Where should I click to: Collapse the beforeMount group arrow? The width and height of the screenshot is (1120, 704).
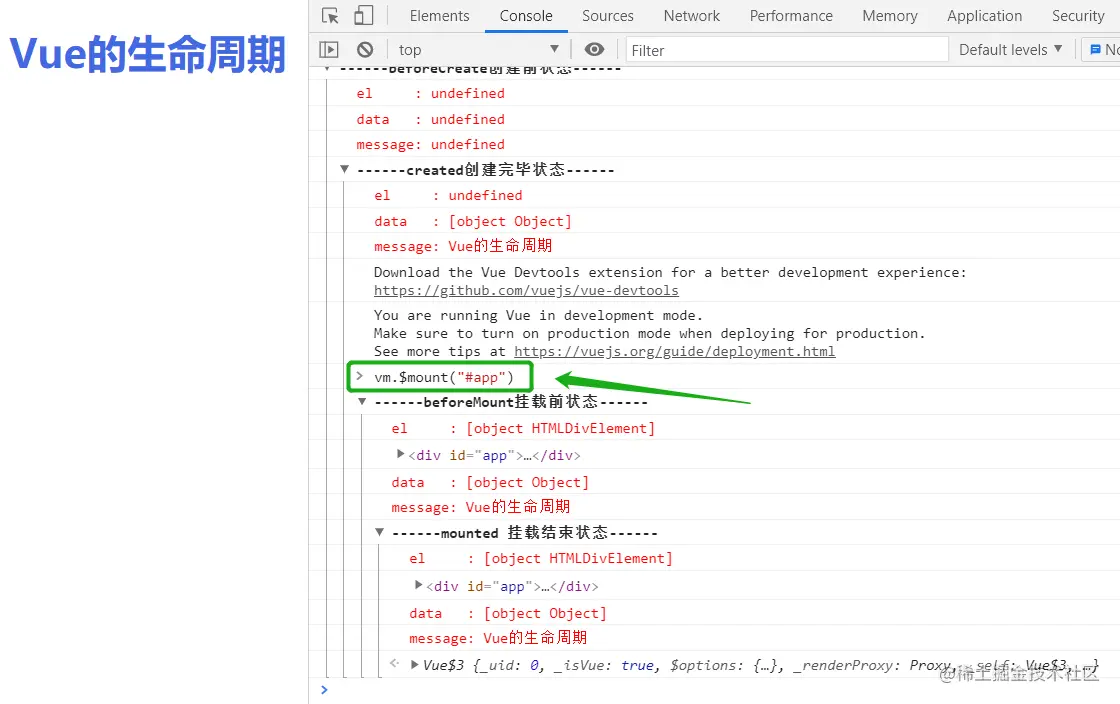click(362, 401)
